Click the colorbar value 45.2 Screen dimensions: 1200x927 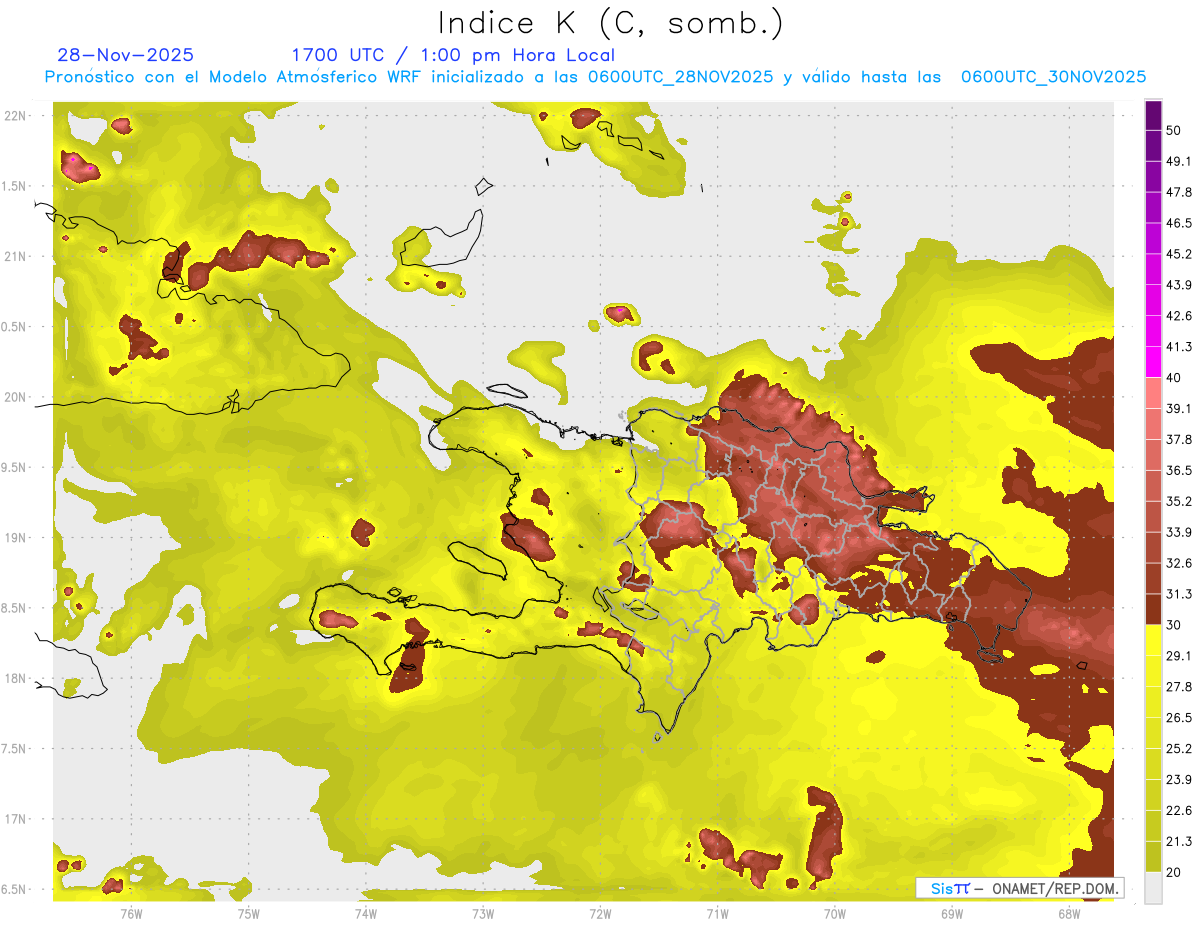point(1179,254)
